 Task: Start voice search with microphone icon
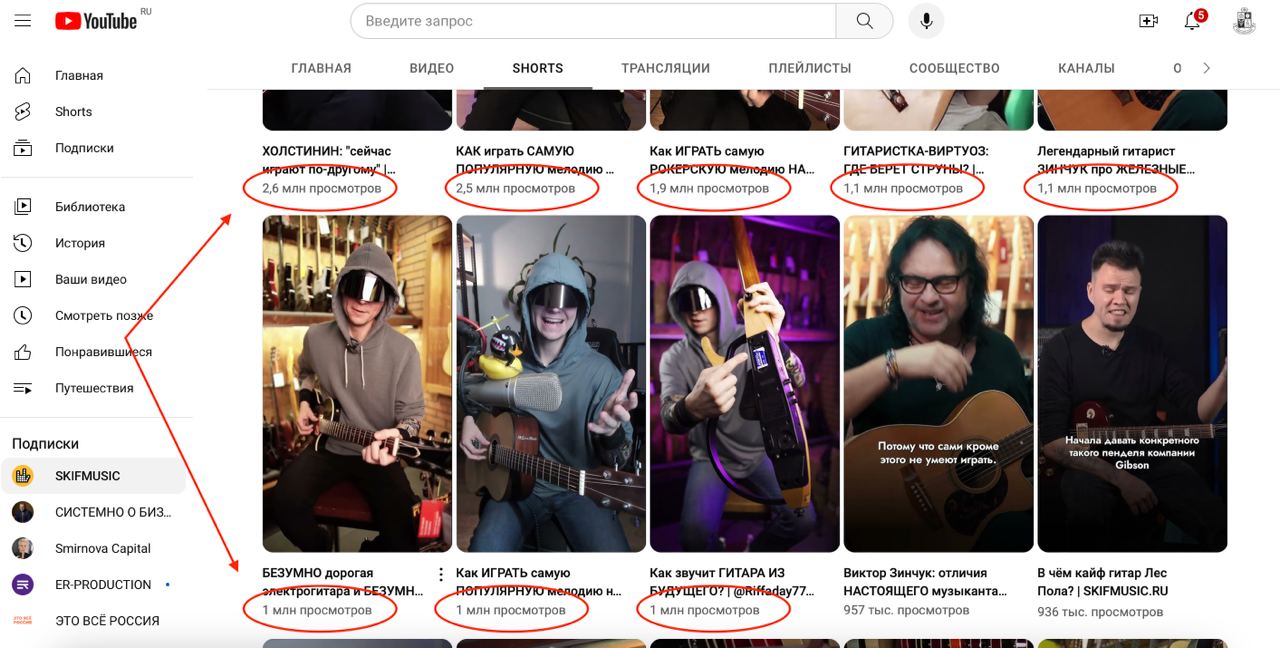pos(926,21)
